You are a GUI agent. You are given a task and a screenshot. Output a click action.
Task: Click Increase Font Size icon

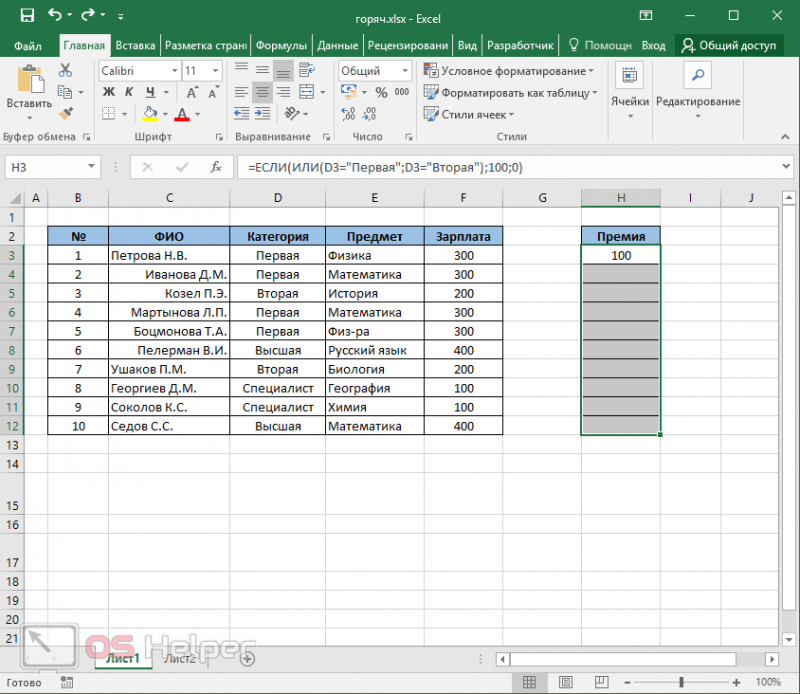click(x=192, y=92)
